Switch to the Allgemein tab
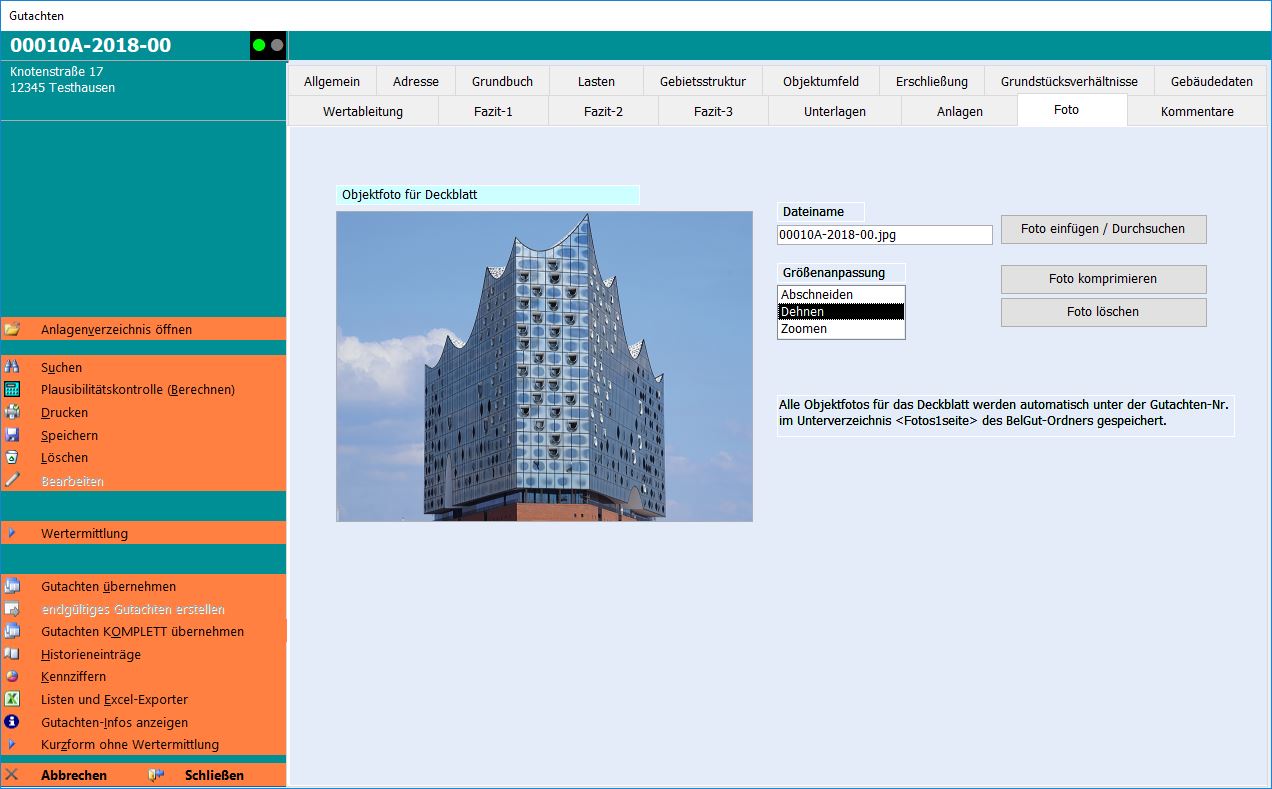The image size is (1272, 789). coord(332,81)
